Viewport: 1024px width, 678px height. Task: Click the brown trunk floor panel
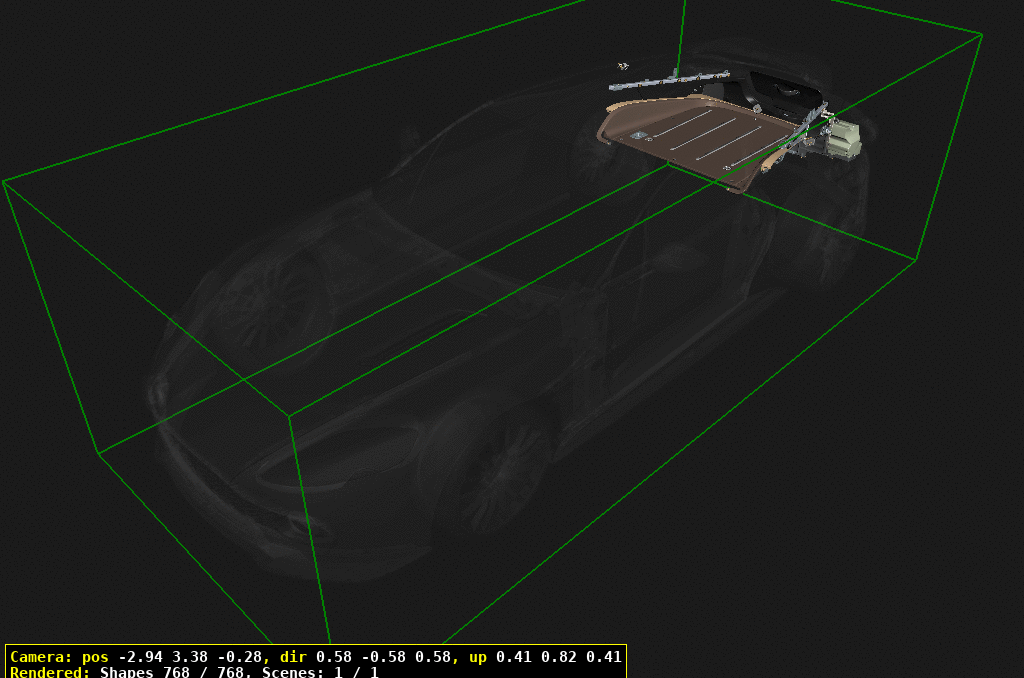[x=700, y=135]
